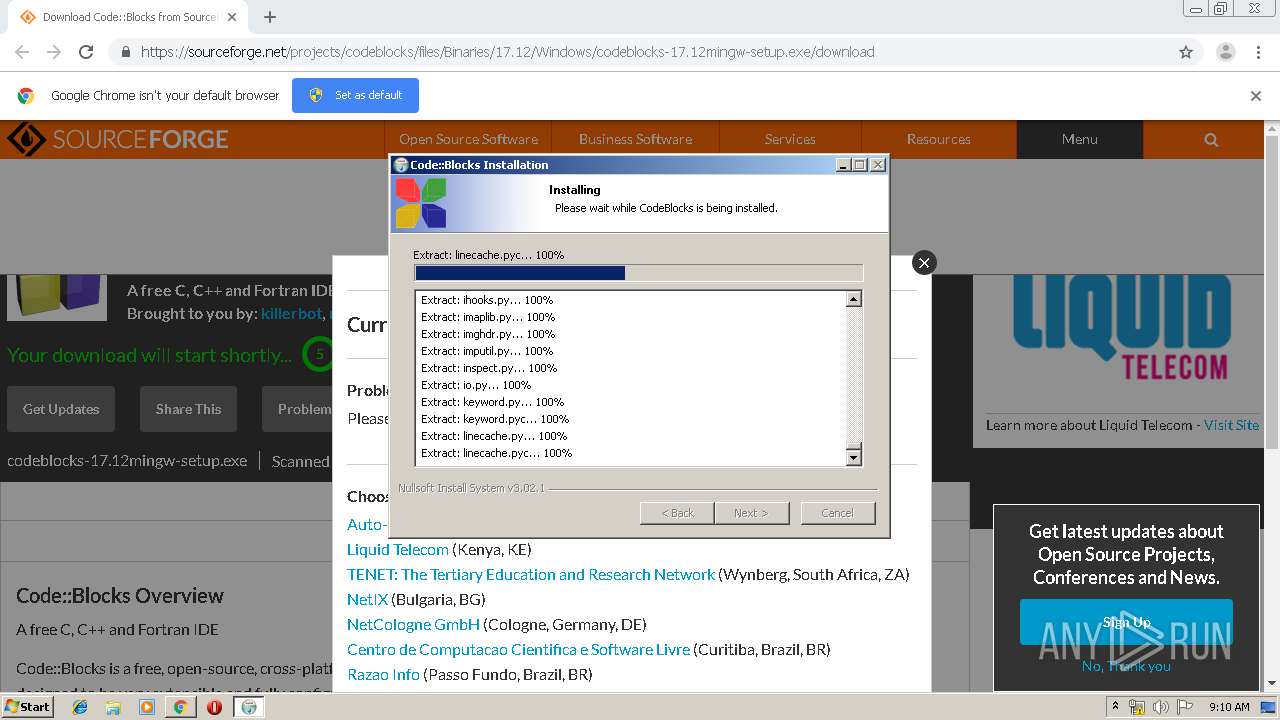Close the Download Code::Blocks tab
The height and width of the screenshot is (720, 1280).
(232, 17)
